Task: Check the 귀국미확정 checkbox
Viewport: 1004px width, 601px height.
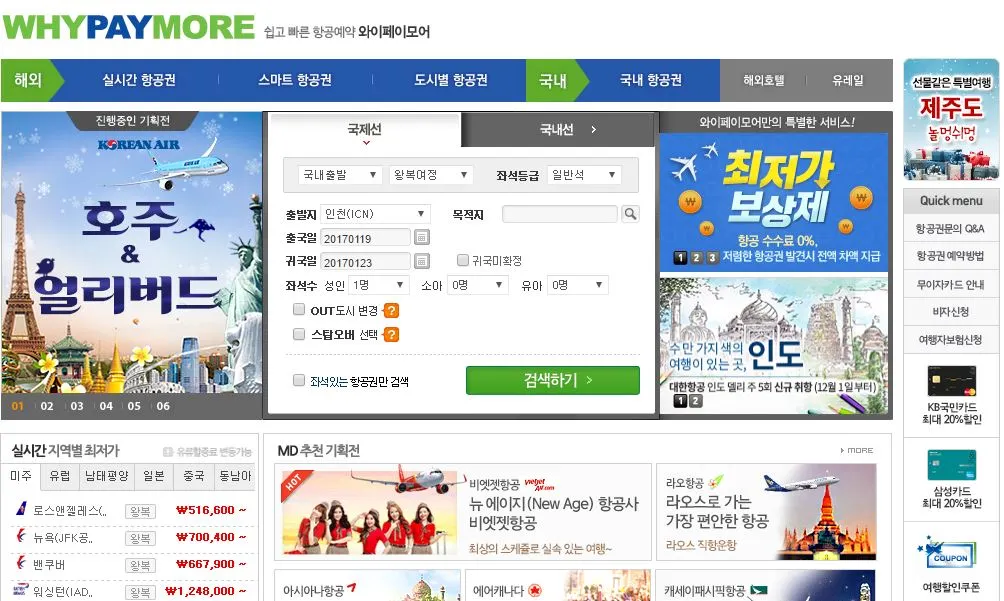Action: click(x=462, y=260)
